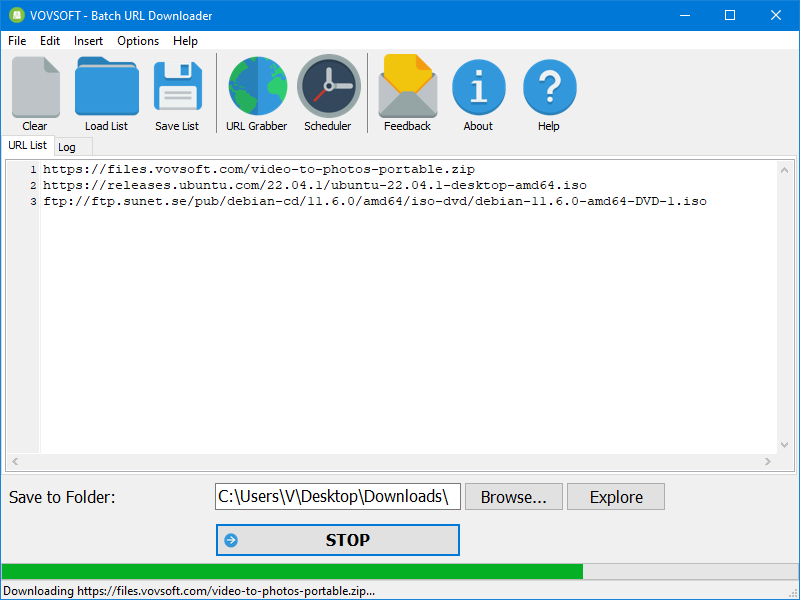Screen dimensions: 800x600
Task: Select the Save List icon
Action: (177, 90)
